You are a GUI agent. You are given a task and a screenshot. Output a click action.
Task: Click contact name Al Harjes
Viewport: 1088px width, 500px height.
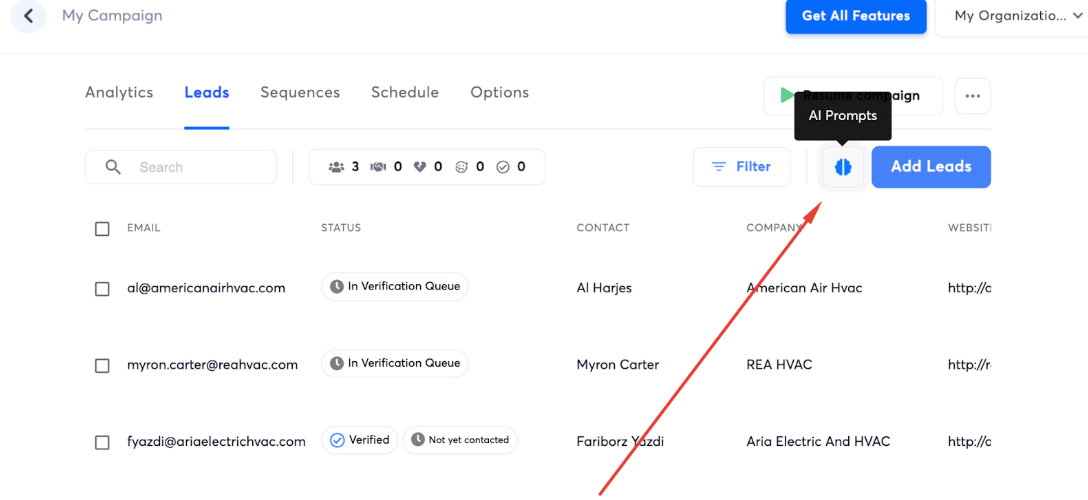(x=604, y=288)
